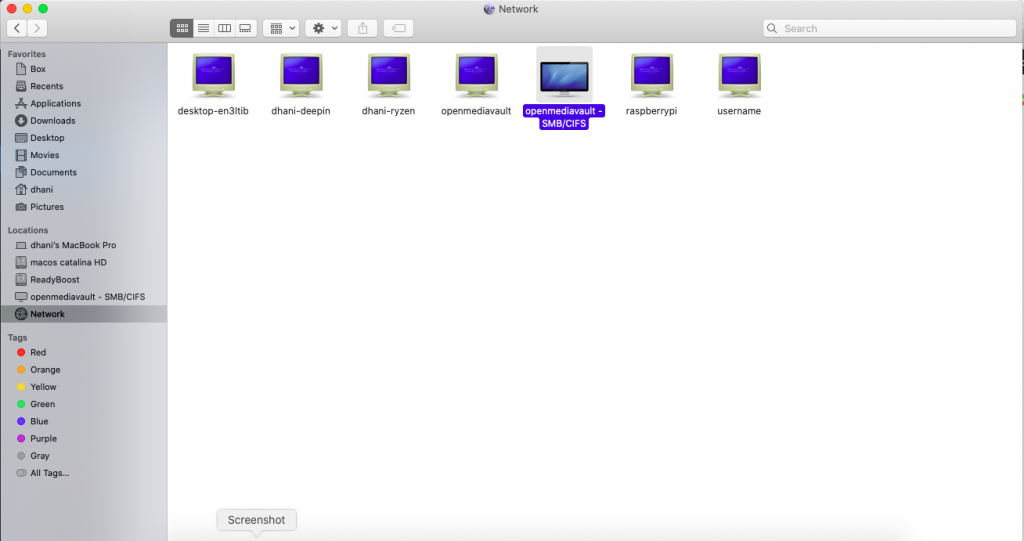The height and width of the screenshot is (541, 1024).
Task: Filter by the Yellow tag
Action: 84,387
